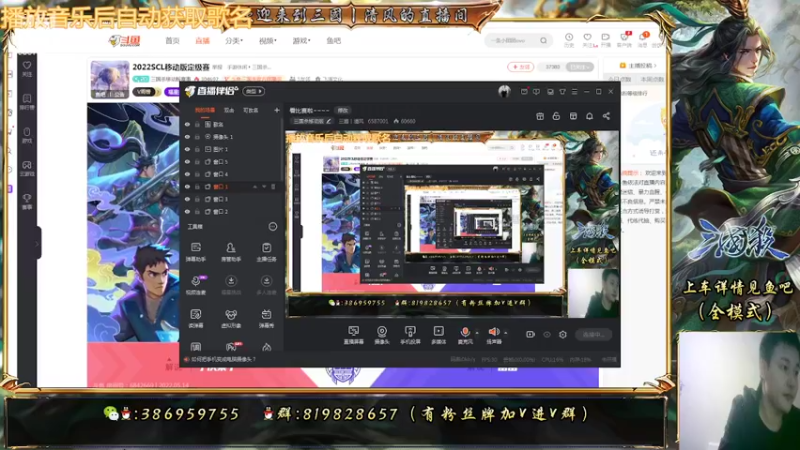Toggle visibility of 窗口 1 layer

tap(187, 187)
